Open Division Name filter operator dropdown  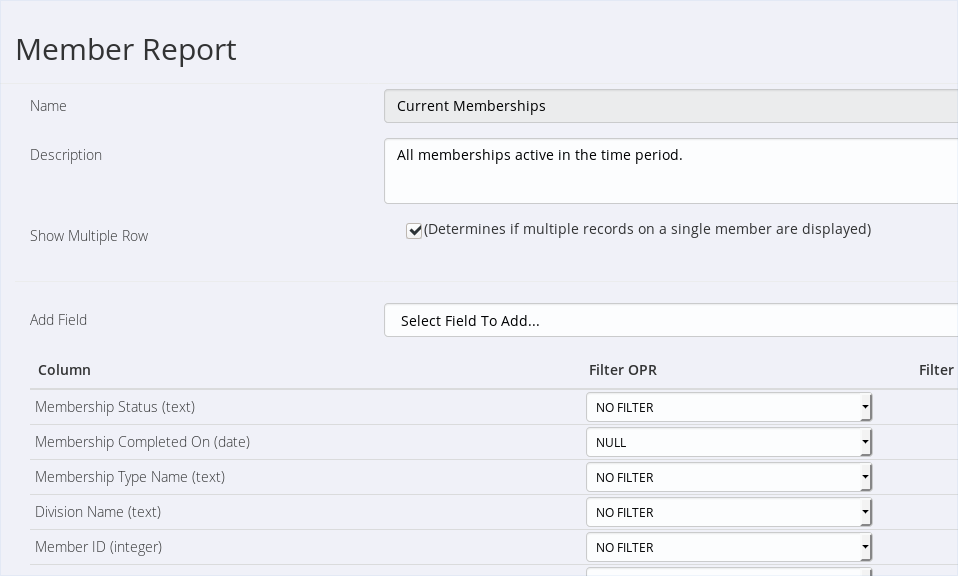coord(729,512)
